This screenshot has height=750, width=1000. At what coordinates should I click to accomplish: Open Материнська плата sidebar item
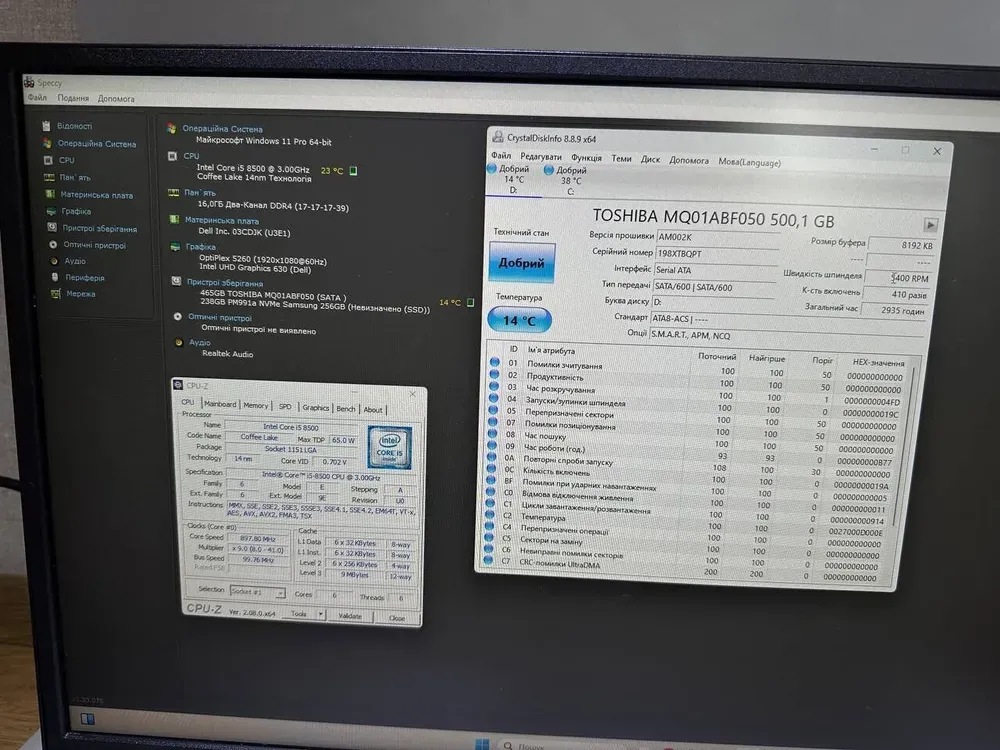96,195
